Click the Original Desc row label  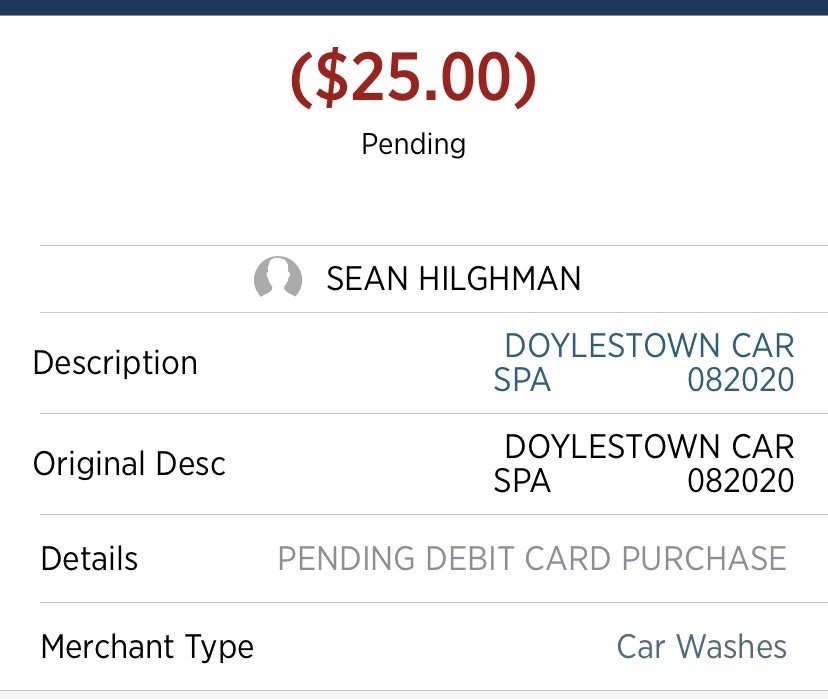coord(129,464)
